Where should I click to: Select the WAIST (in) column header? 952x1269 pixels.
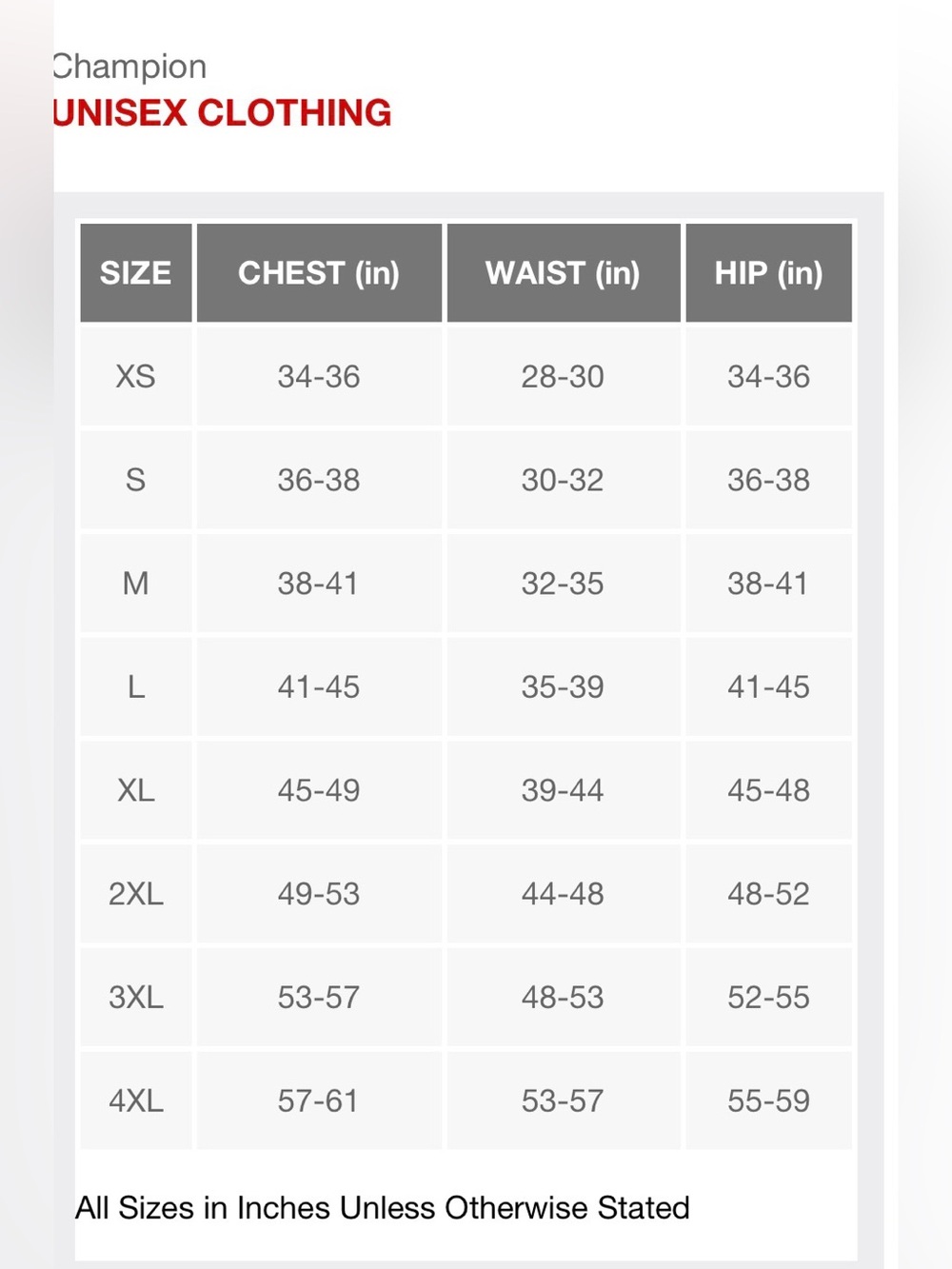click(563, 273)
